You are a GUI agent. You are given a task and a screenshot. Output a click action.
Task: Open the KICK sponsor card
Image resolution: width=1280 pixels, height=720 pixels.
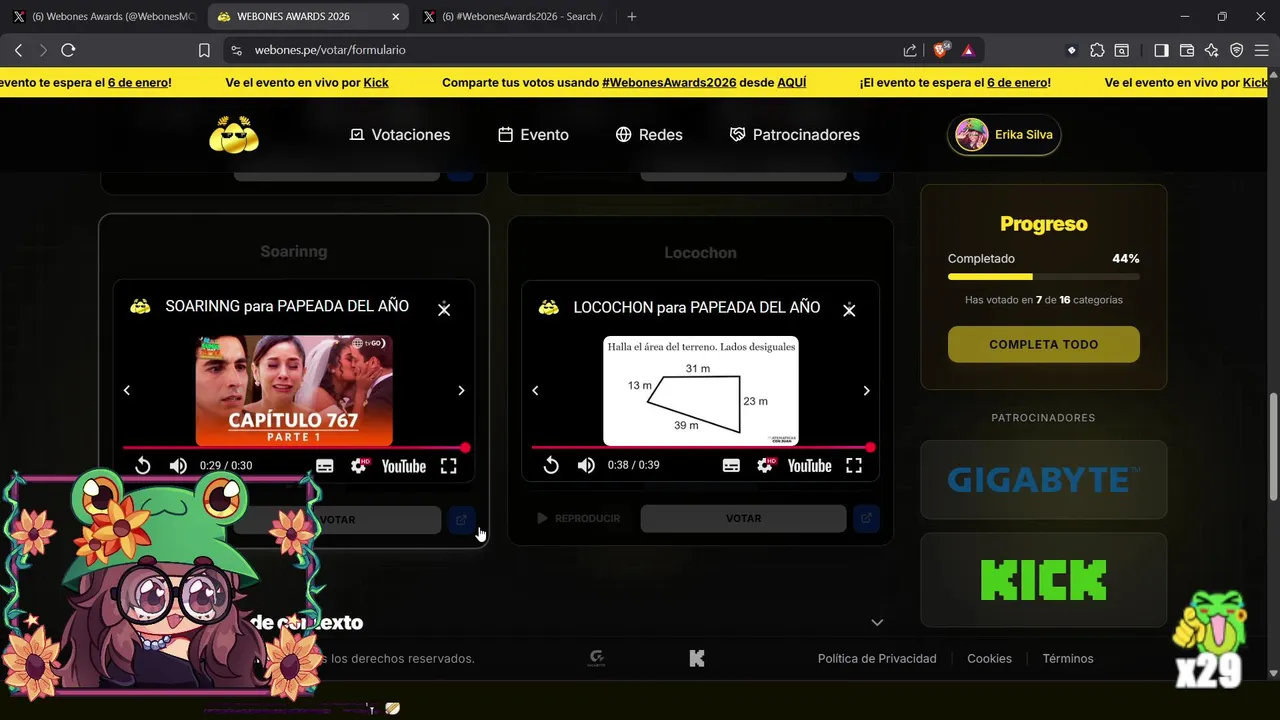point(1043,580)
